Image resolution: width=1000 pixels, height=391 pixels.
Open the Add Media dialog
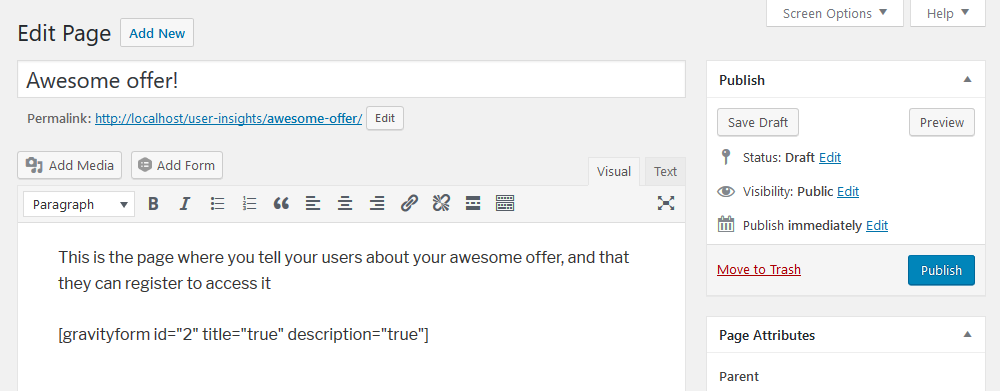click(69, 165)
